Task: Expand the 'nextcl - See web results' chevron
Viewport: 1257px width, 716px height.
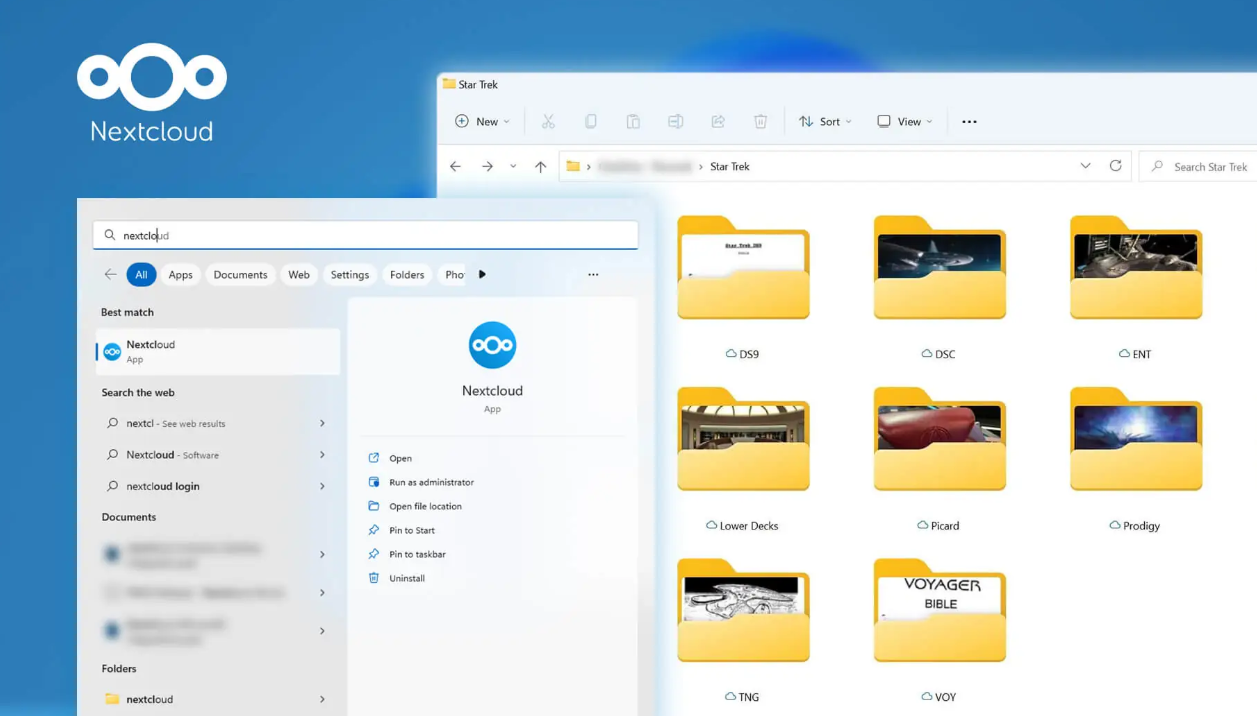Action: tap(322, 423)
